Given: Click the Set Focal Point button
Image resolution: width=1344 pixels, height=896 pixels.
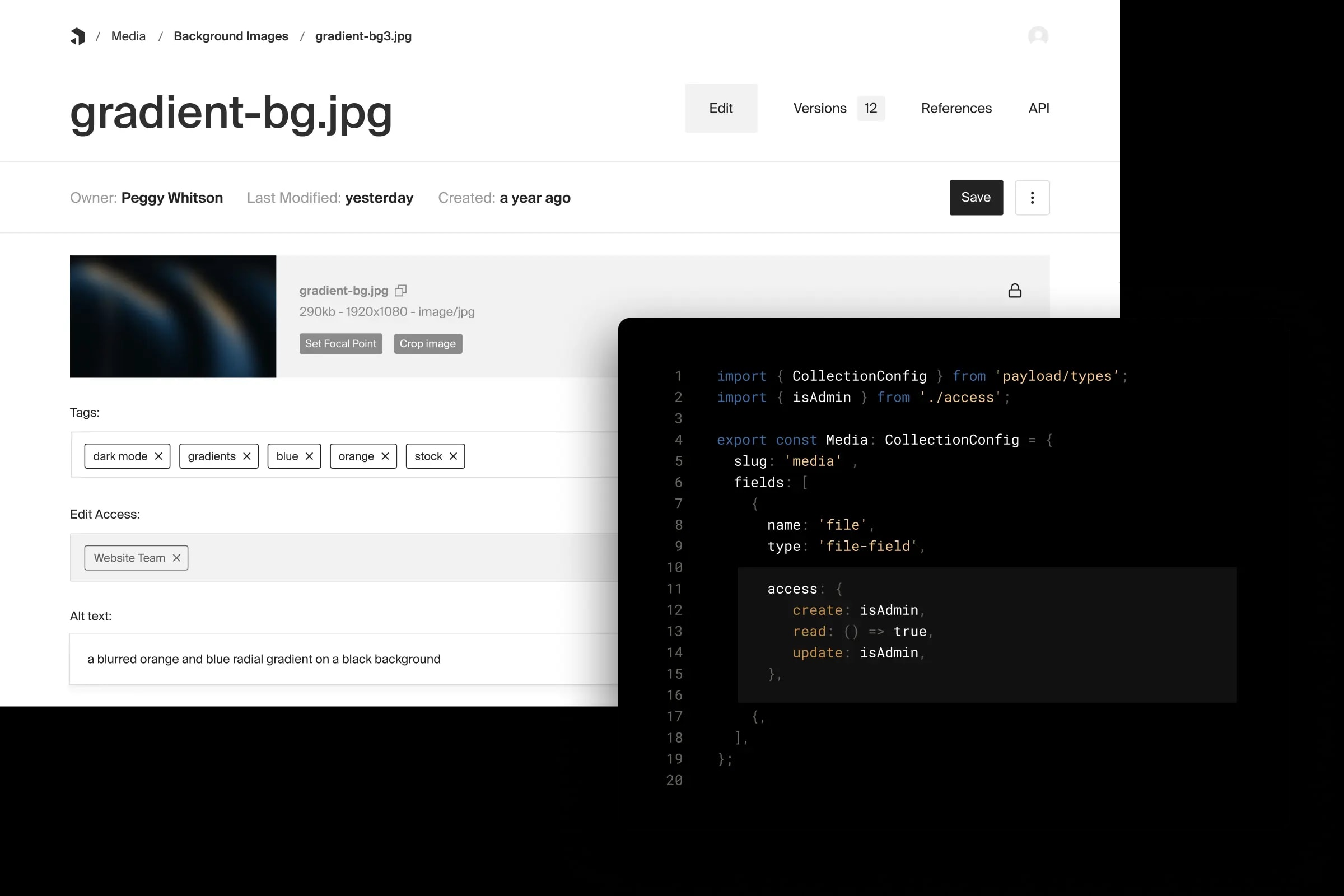Looking at the screenshot, I should [x=340, y=343].
